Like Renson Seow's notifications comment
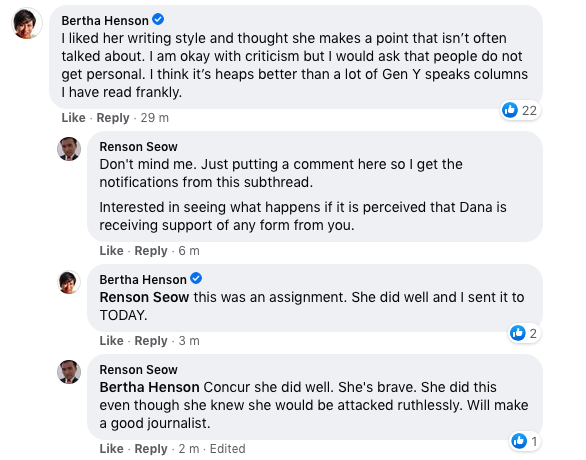The width and height of the screenshot is (586, 460). 111,251
